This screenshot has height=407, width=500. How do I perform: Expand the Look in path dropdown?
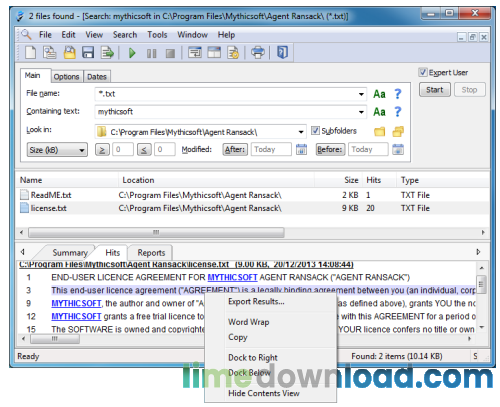301,132
